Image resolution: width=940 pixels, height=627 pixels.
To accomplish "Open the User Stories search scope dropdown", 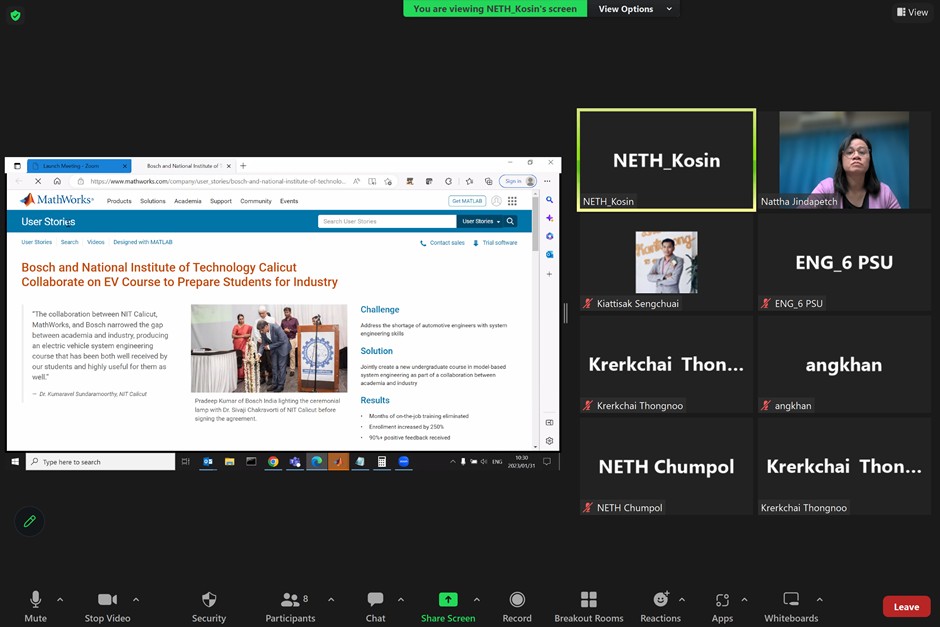I will pyautogui.click(x=481, y=221).
